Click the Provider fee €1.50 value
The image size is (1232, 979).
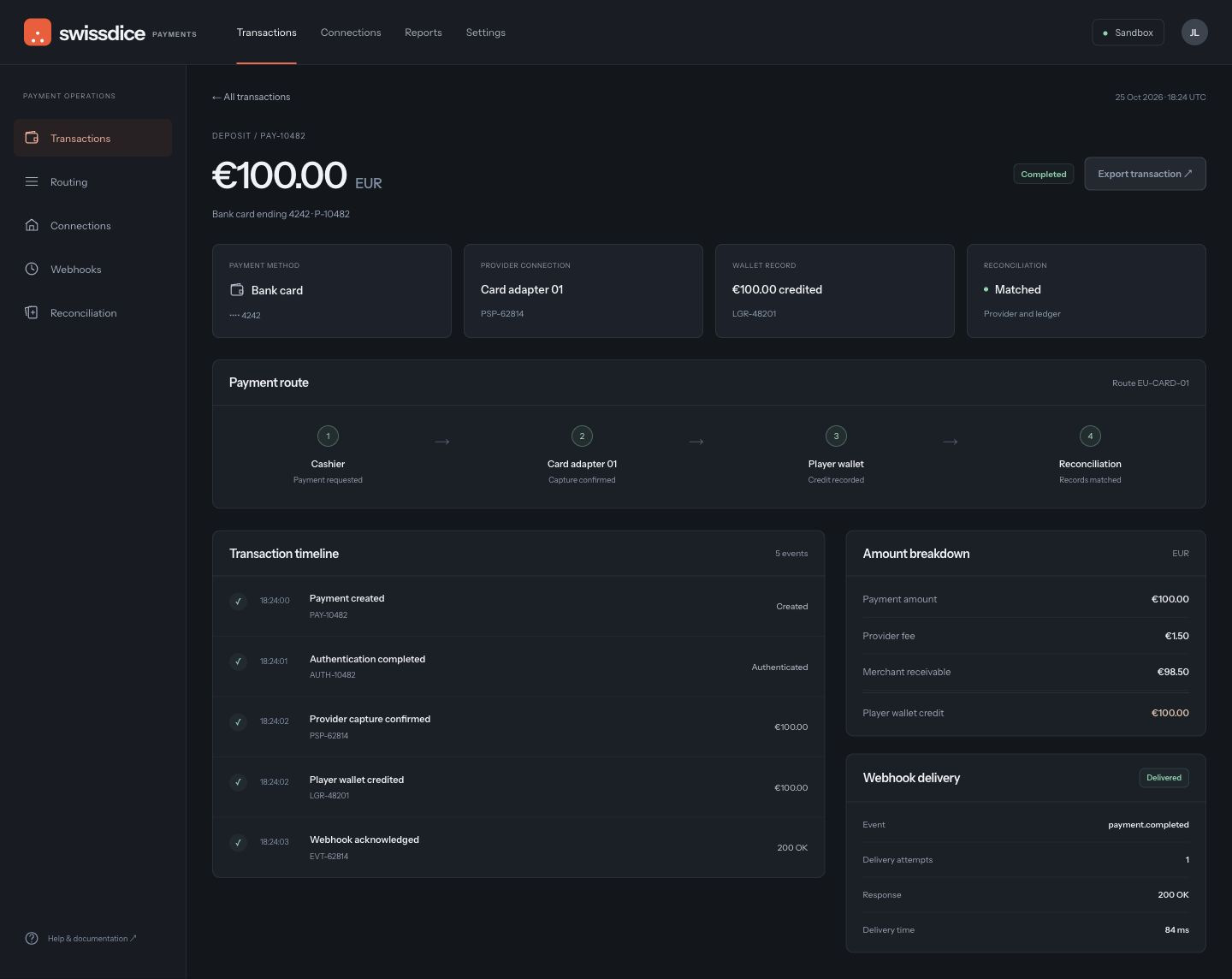click(x=1176, y=636)
